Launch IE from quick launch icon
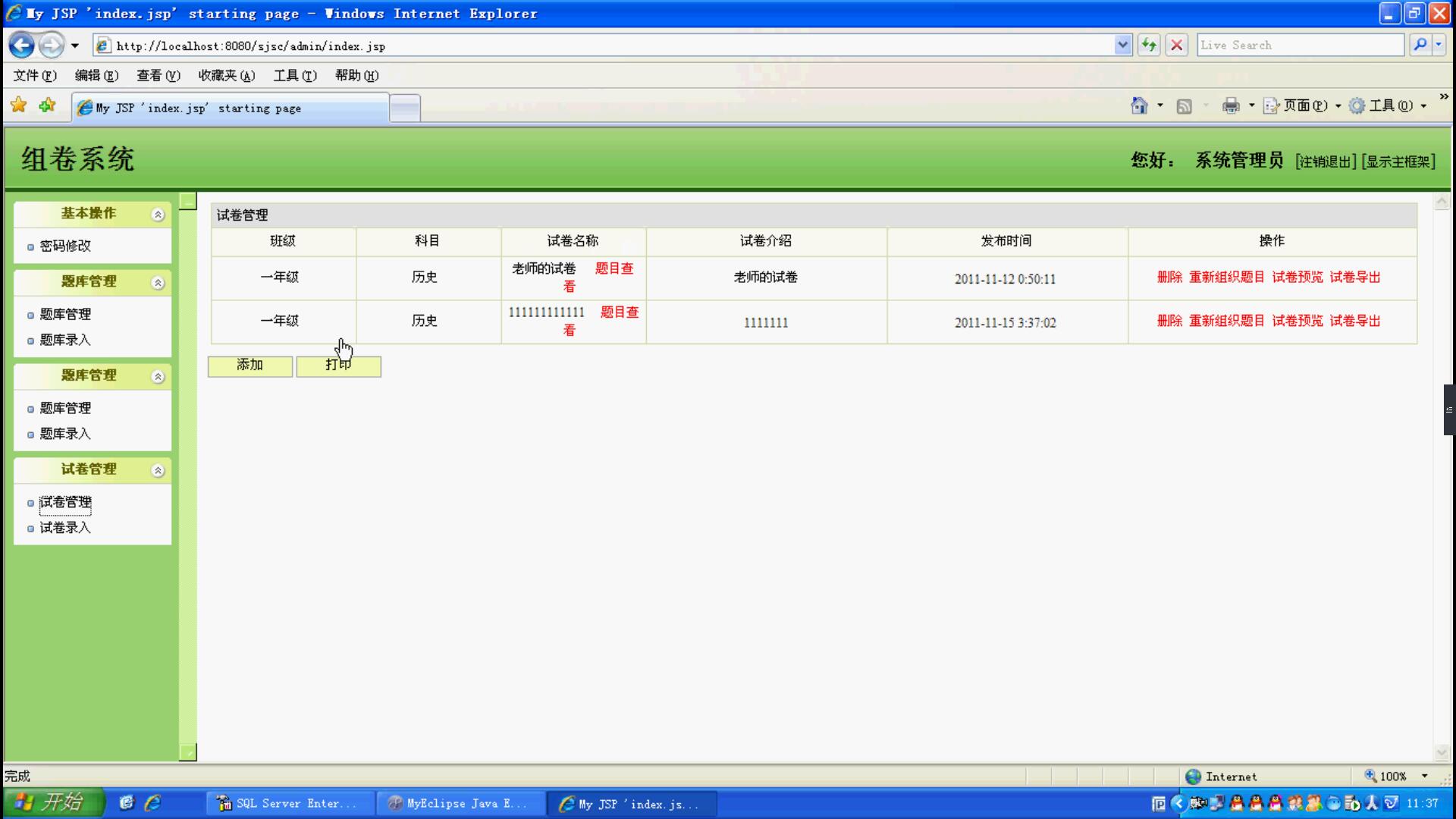This screenshot has height=819, width=1456. pyautogui.click(x=152, y=802)
